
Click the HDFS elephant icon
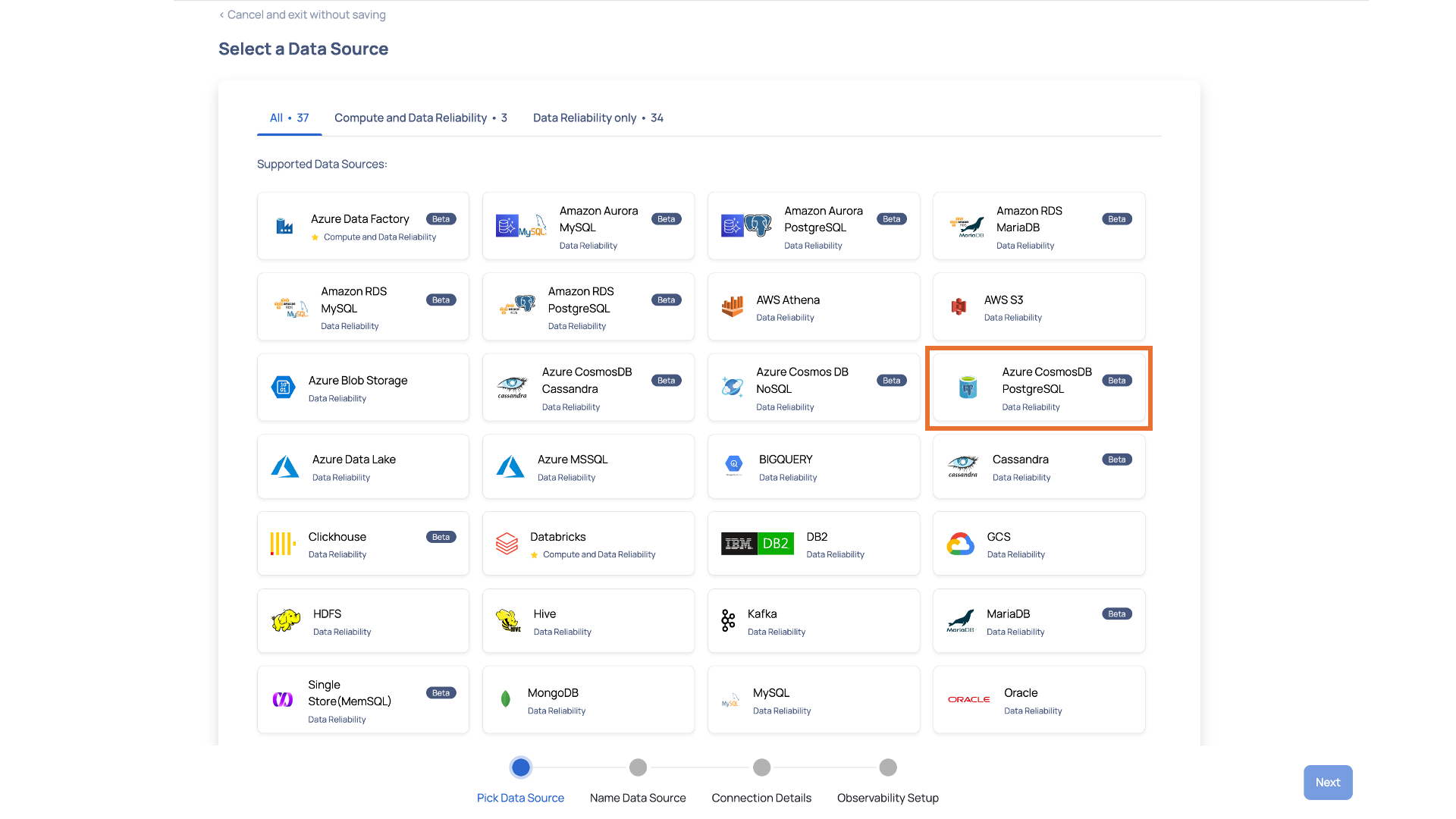(x=286, y=620)
